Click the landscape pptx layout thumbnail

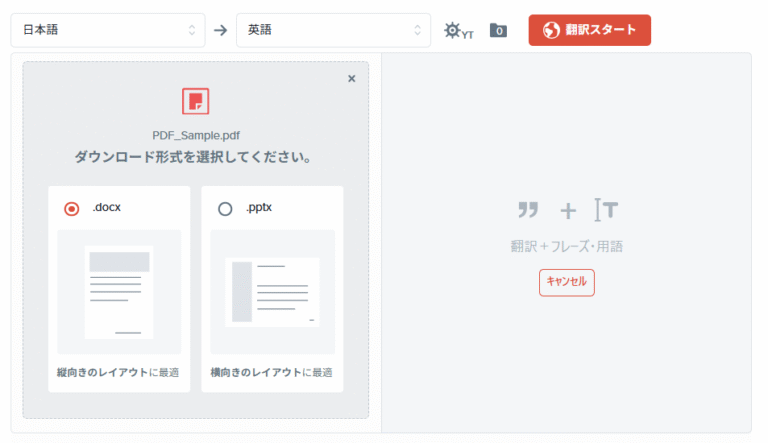pos(273,292)
